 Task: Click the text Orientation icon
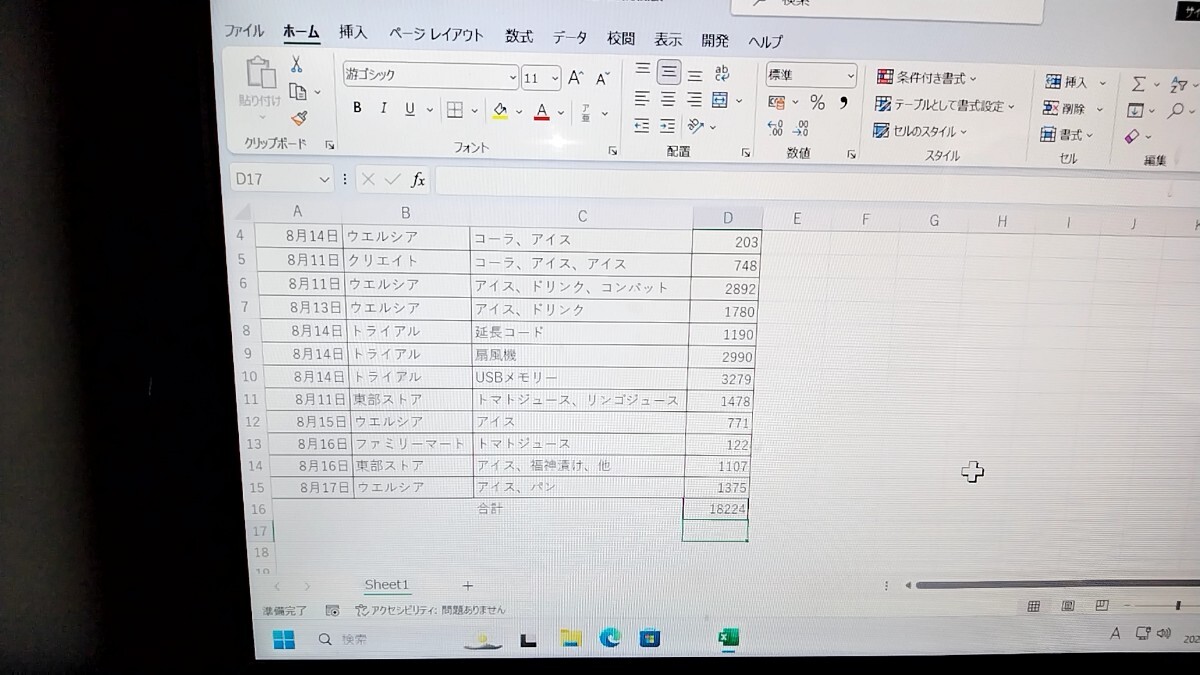pyautogui.click(x=697, y=126)
